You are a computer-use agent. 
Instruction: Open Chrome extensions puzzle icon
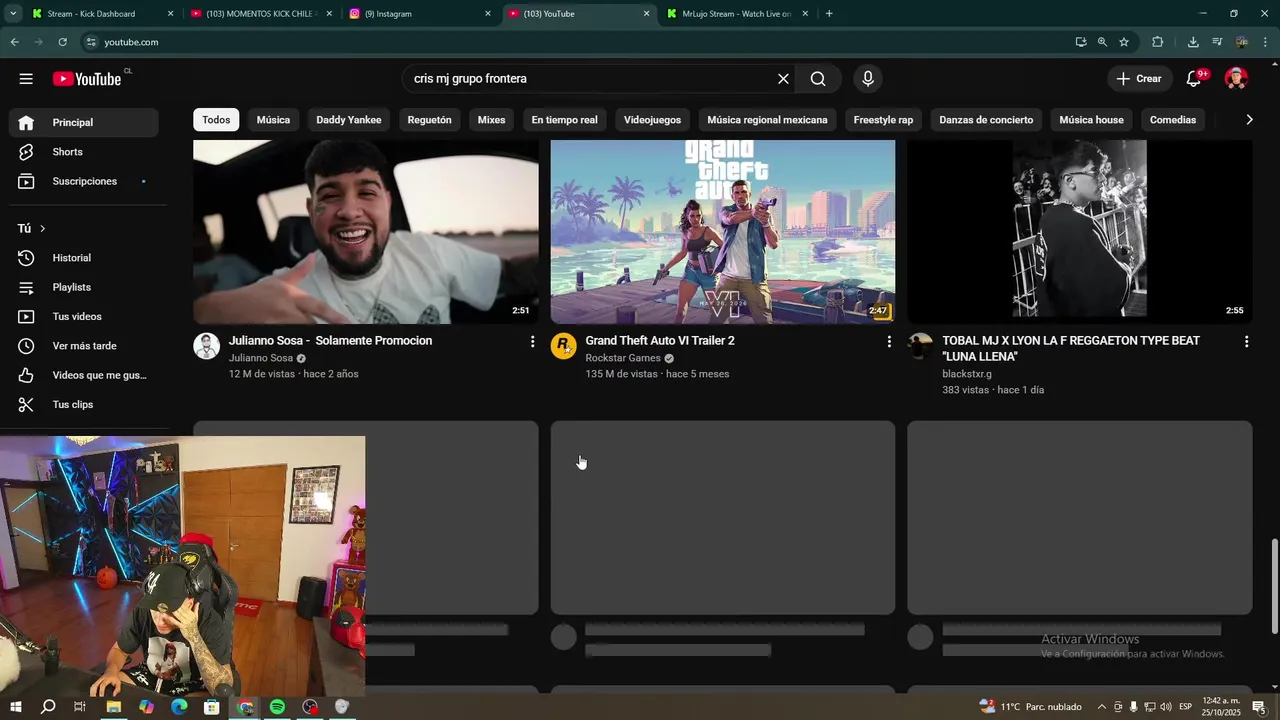tap(1158, 42)
